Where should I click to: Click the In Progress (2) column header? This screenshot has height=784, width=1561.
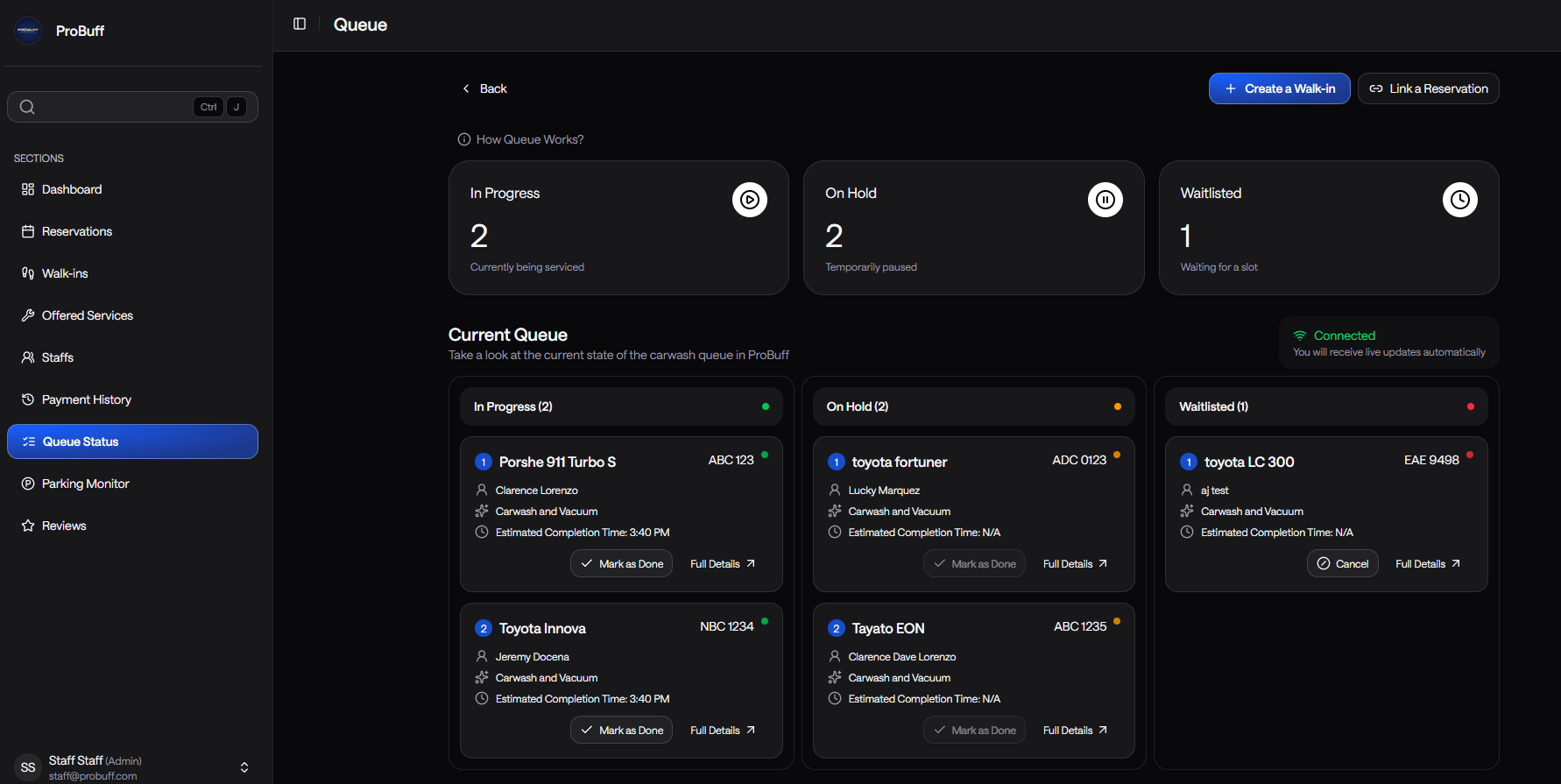click(621, 406)
